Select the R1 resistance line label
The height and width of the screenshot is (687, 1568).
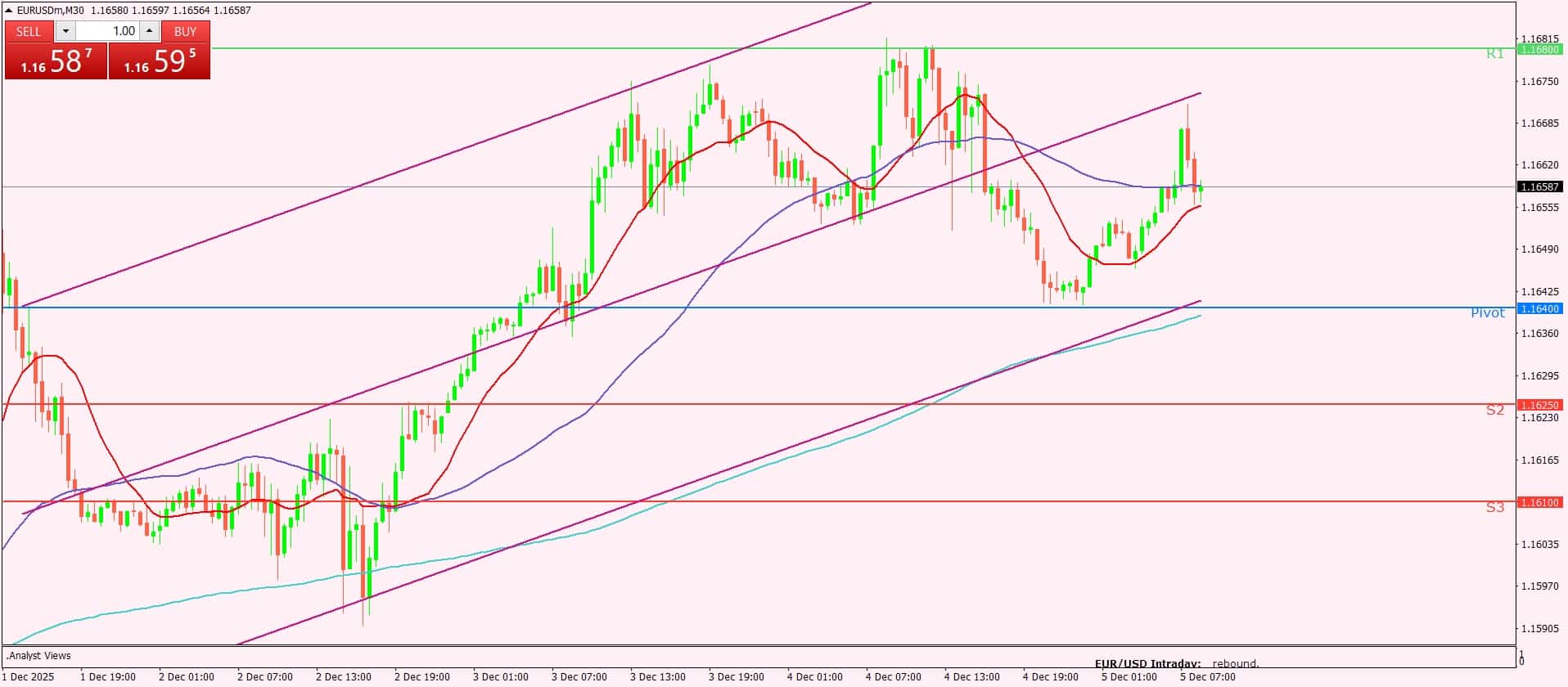click(1494, 54)
